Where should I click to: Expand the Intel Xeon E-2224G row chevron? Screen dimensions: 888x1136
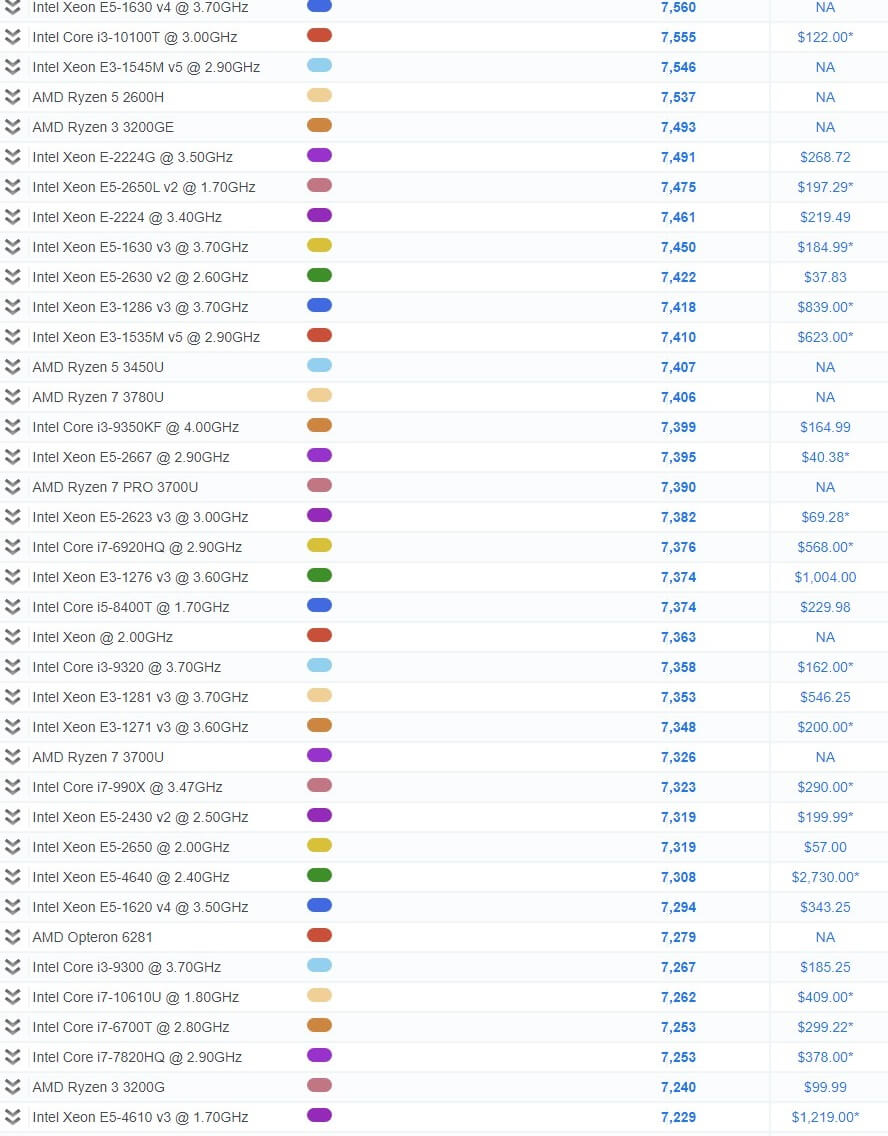pyautogui.click(x=12, y=156)
